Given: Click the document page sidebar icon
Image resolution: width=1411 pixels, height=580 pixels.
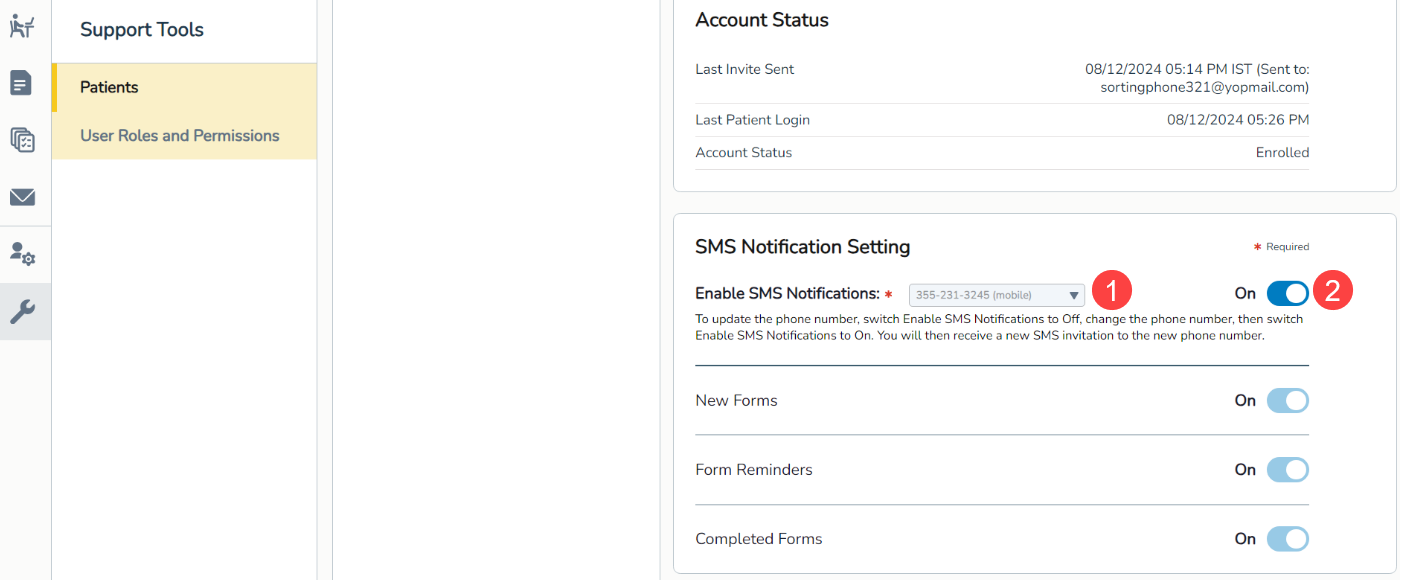Looking at the screenshot, I should point(22,83).
